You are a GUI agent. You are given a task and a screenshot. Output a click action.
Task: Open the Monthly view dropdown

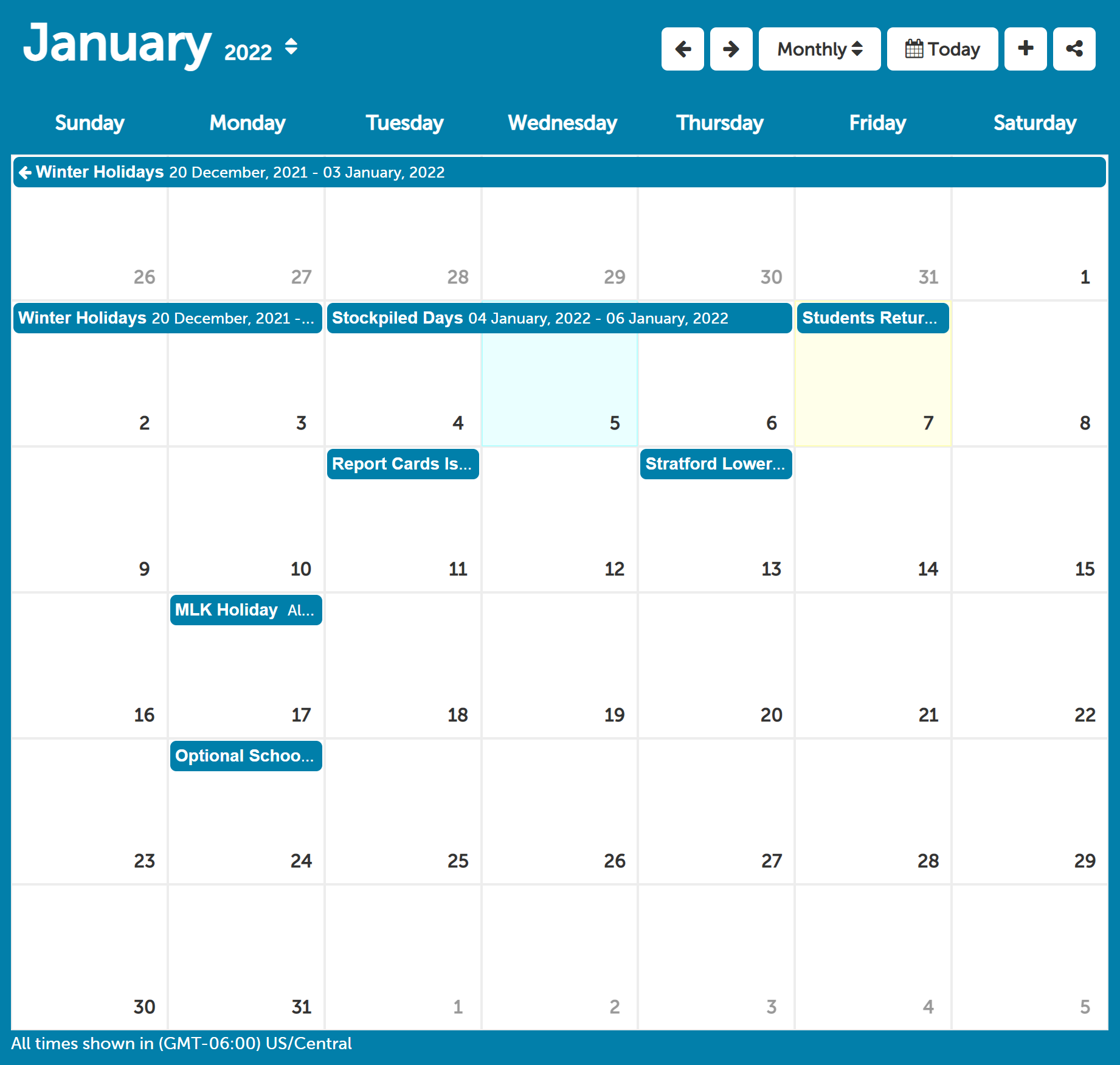pos(819,49)
